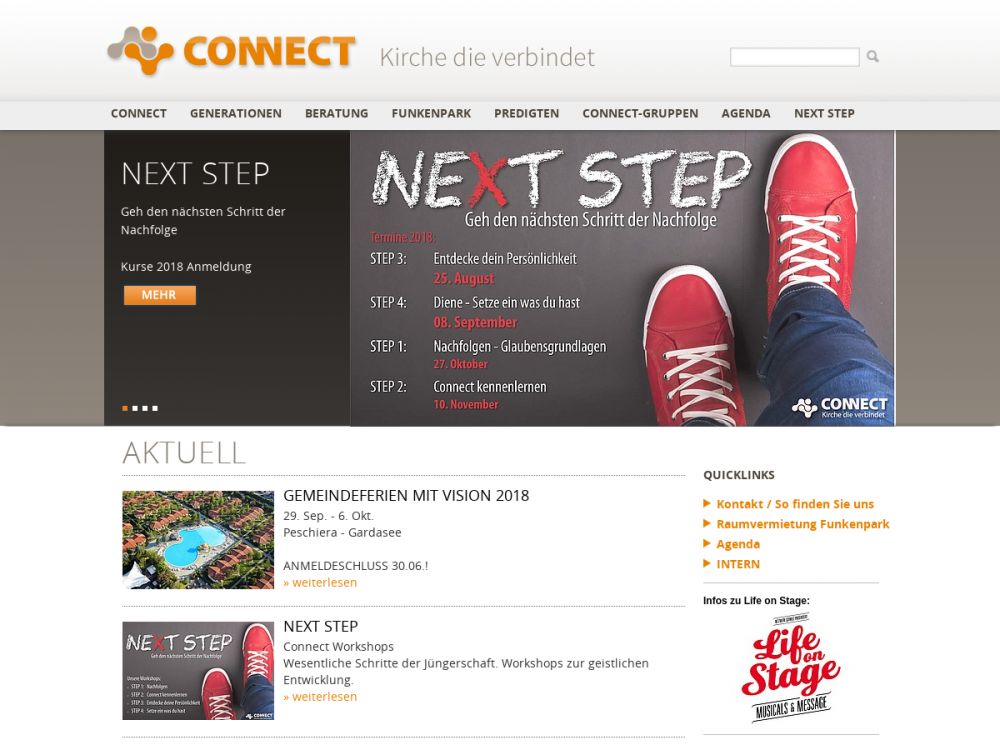The image size is (1000, 750).
Task: Open the CONNECT-GRUPPEN menu
Action: [640, 114]
